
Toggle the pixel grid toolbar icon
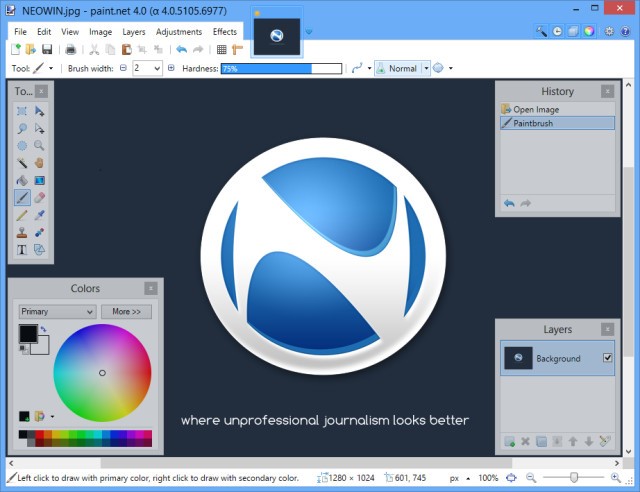(222, 49)
